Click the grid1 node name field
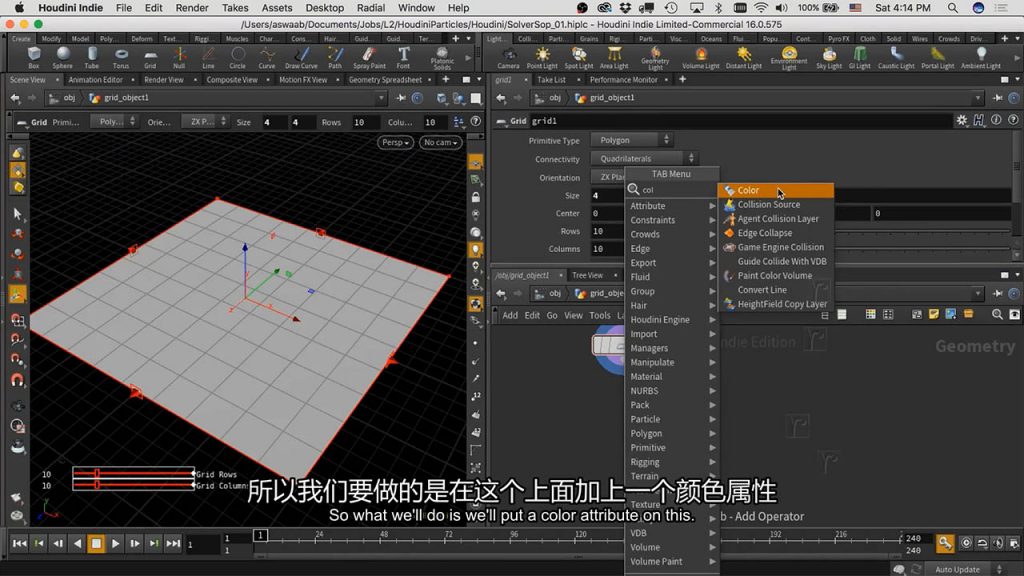The image size is (1024, 576). coord(741,121)
